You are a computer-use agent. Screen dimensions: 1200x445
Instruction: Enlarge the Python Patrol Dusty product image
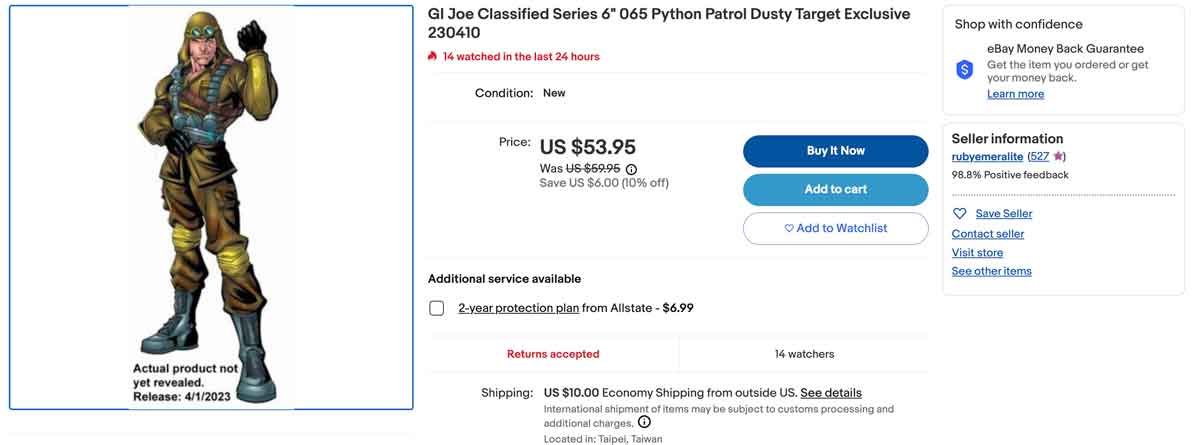tap(211, 207)
